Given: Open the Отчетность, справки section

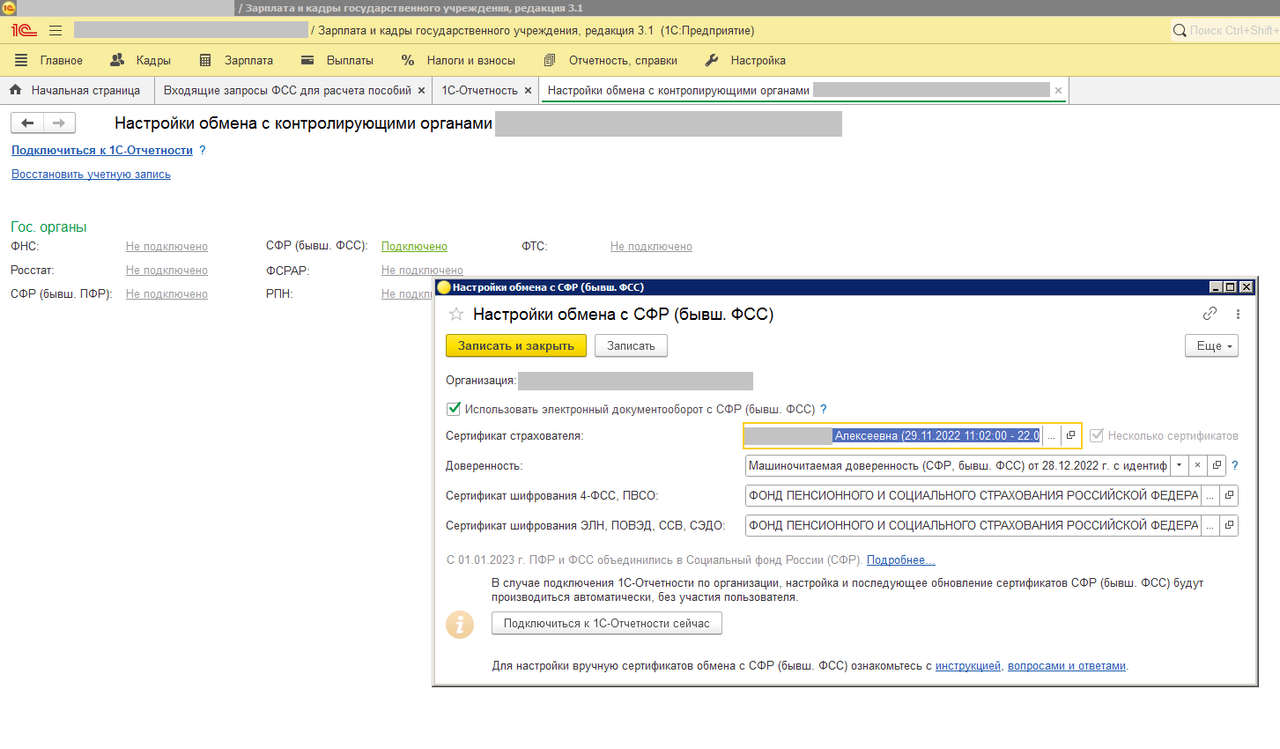Looking at the screenshot, I should [x=610, y=60].
